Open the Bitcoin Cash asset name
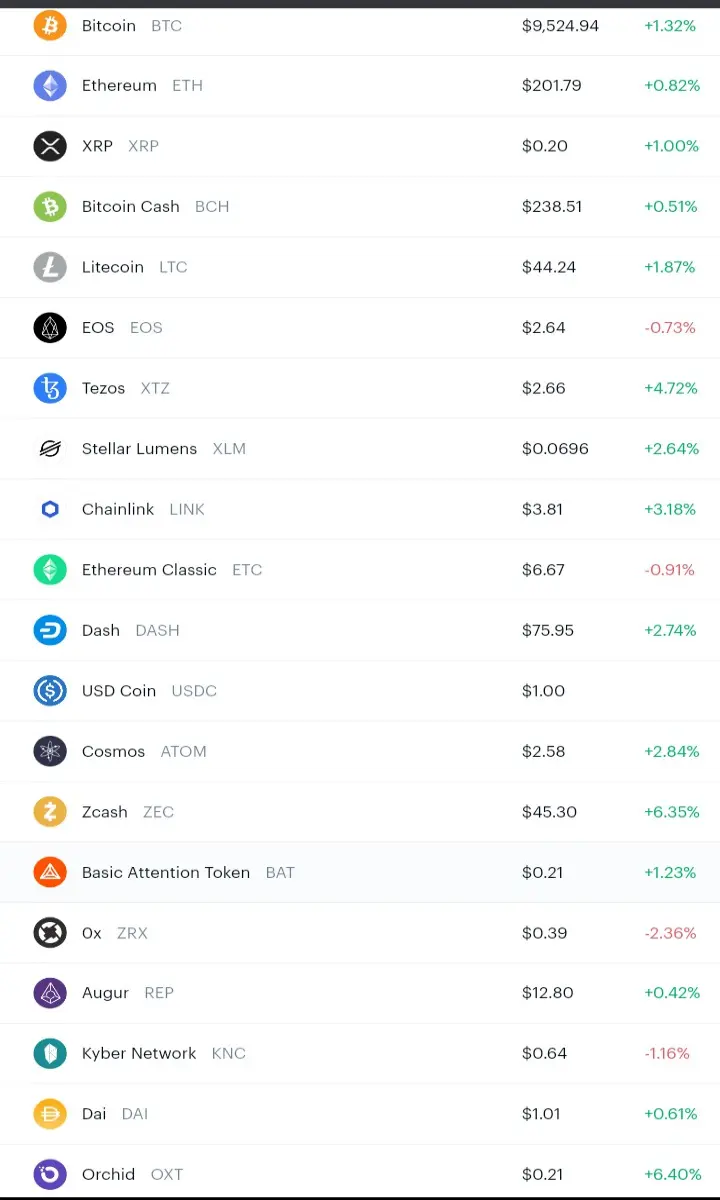Image resolution: width=720 pixels, height=1200 pixels. point(131,206)
